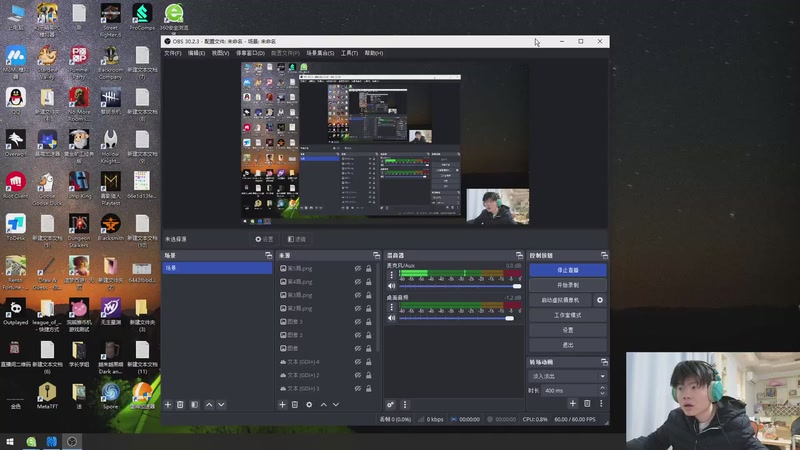The image size is (800, 450).
Task: Select the highlighted 场景 scene row
Action: pos(217,268)
